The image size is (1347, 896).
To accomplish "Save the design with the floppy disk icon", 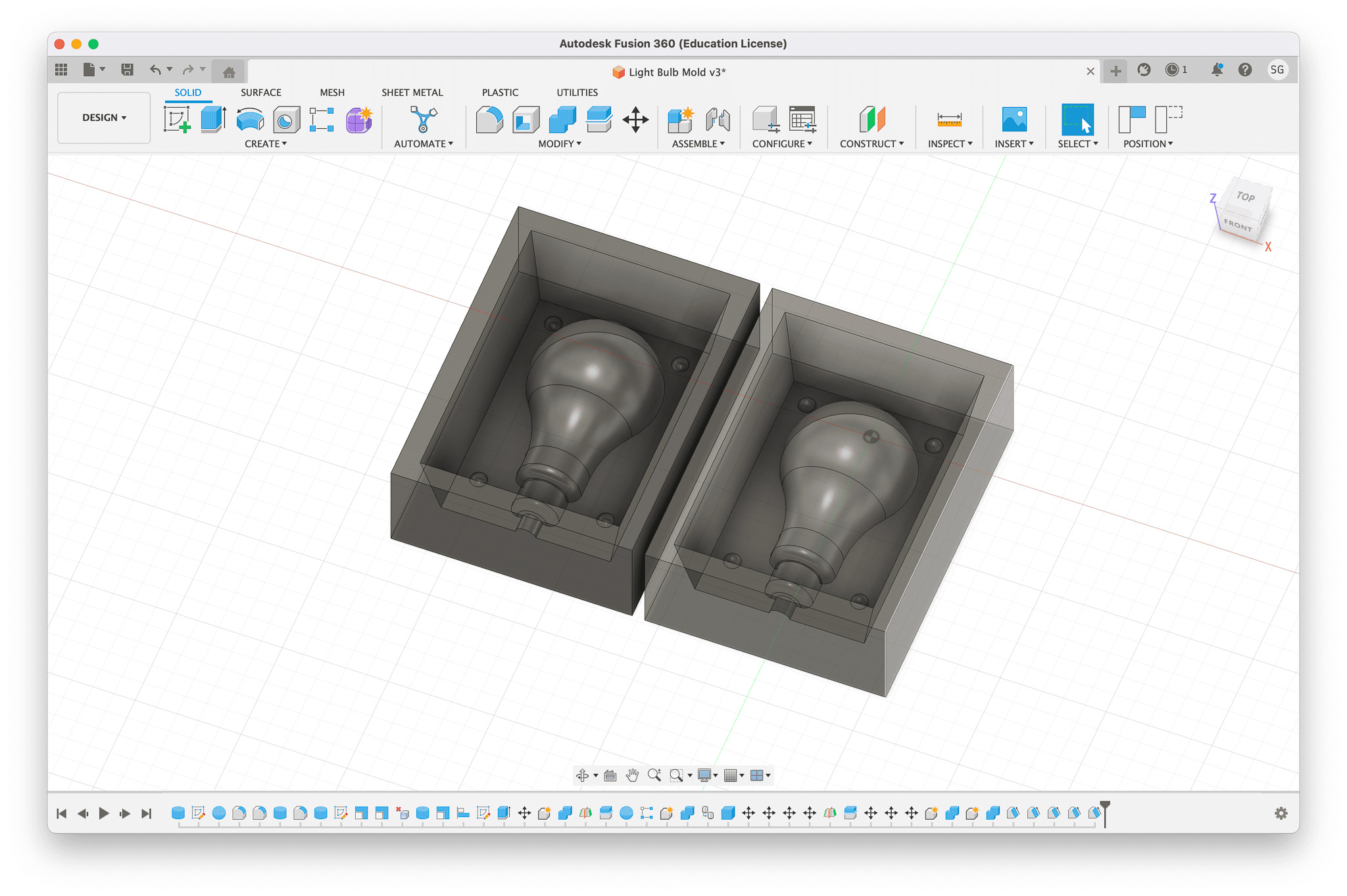I will click(x=128, y=70).
